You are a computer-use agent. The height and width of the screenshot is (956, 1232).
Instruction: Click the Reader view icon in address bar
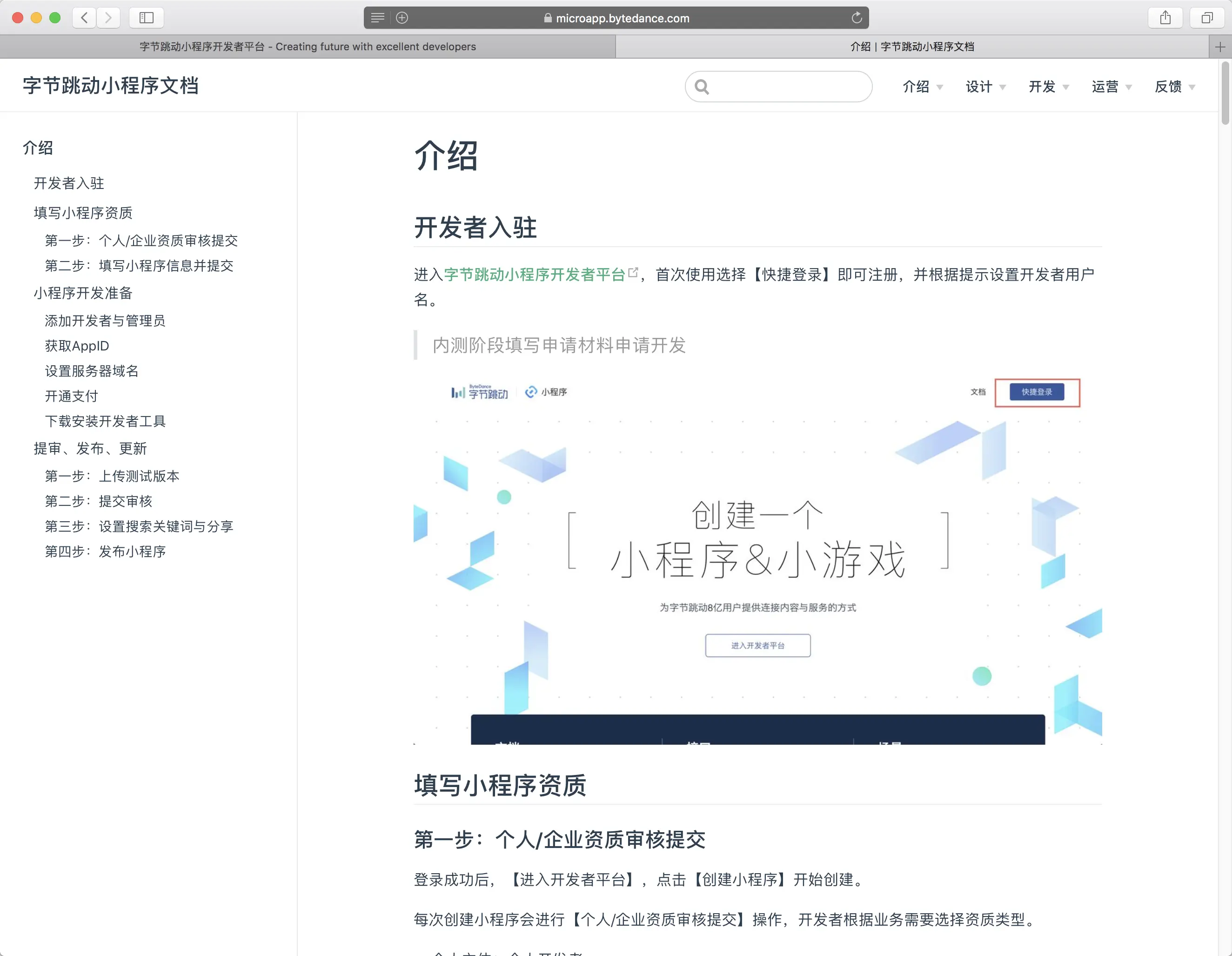tap(377, 18)
